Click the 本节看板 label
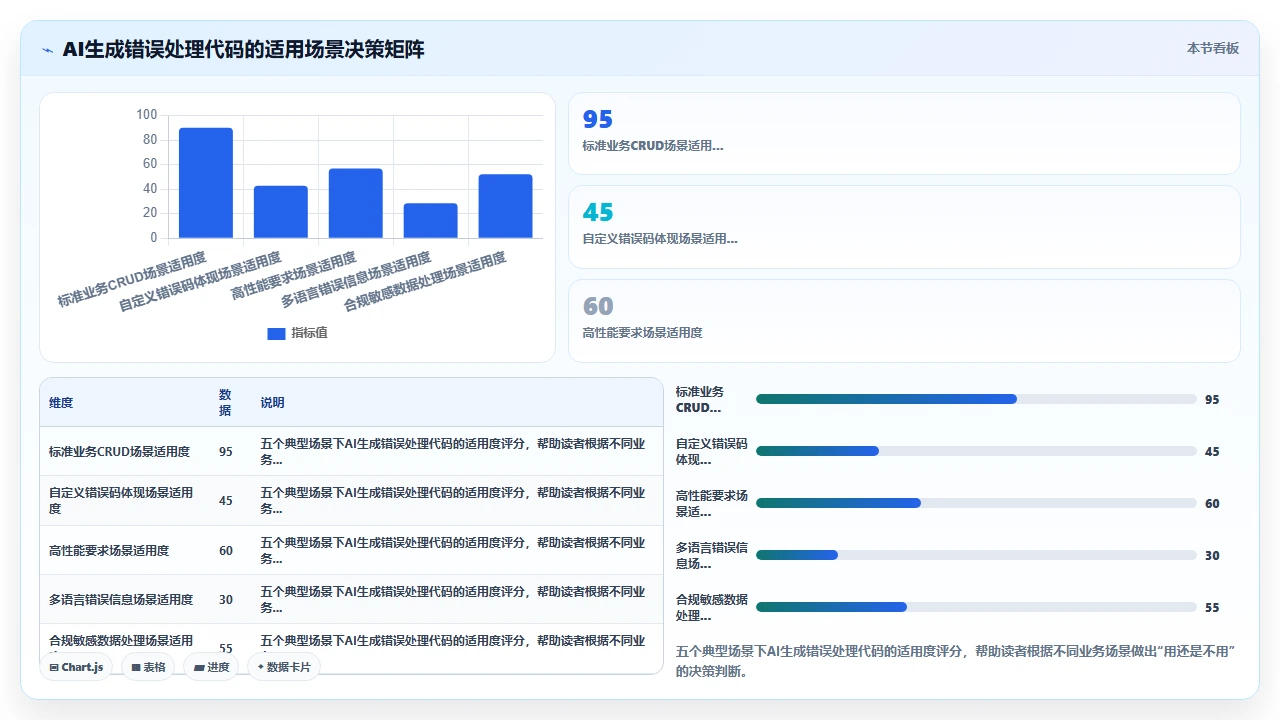The width and height of the screenshot is (1280, 720). point(1213,48)
